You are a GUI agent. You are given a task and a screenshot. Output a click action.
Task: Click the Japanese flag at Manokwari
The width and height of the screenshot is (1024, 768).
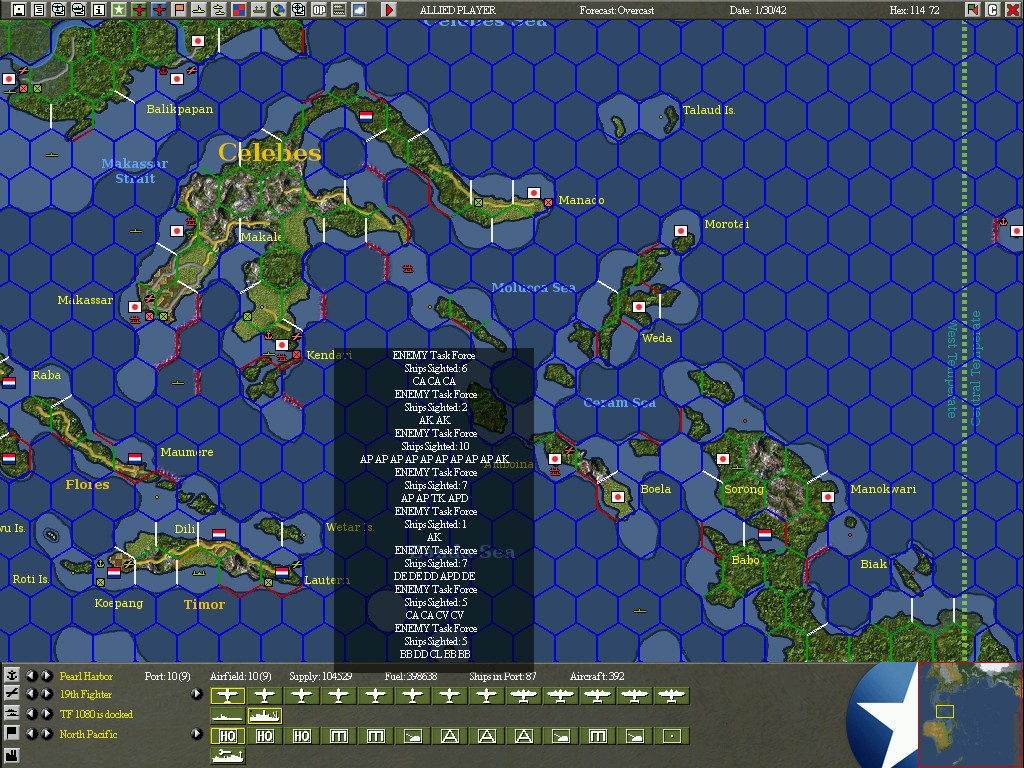827,497
